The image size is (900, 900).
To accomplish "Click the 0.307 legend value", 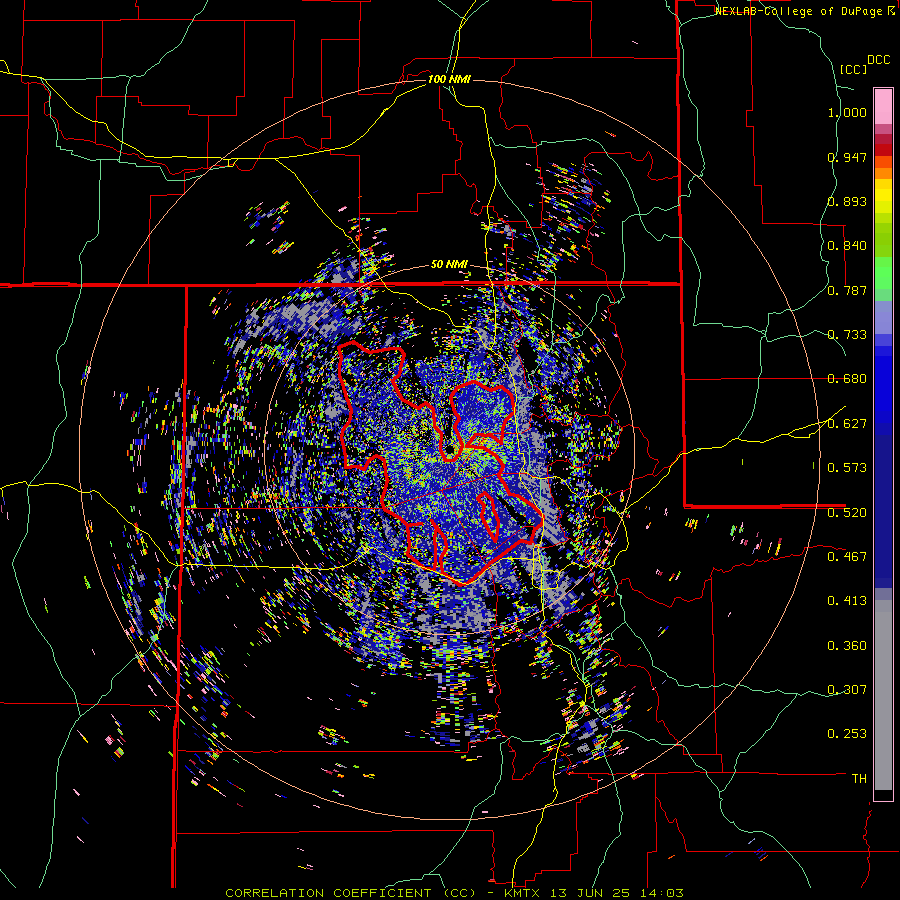I will 847,690.
